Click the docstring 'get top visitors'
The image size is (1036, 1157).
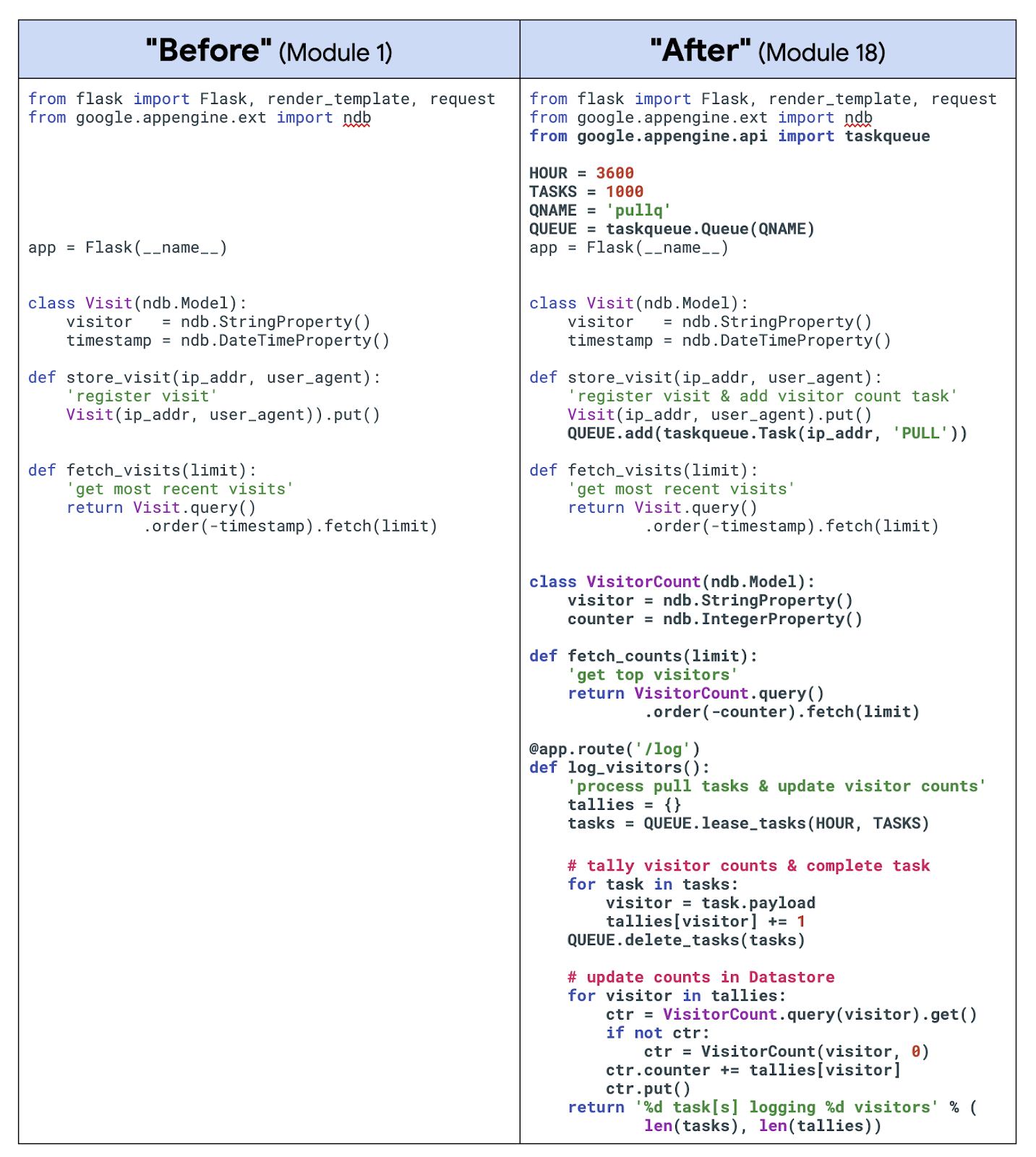653,675
